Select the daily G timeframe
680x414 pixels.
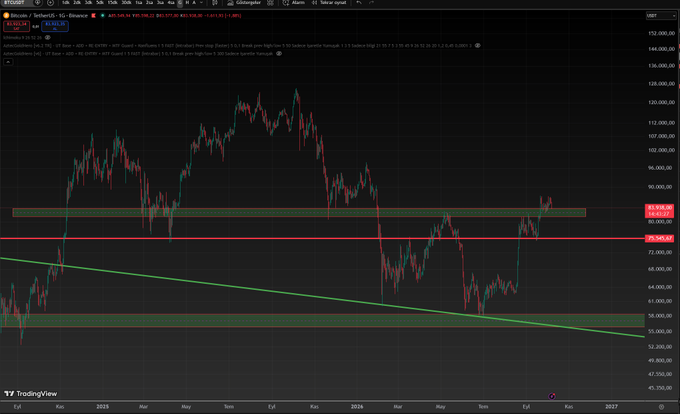click(180, 3)
